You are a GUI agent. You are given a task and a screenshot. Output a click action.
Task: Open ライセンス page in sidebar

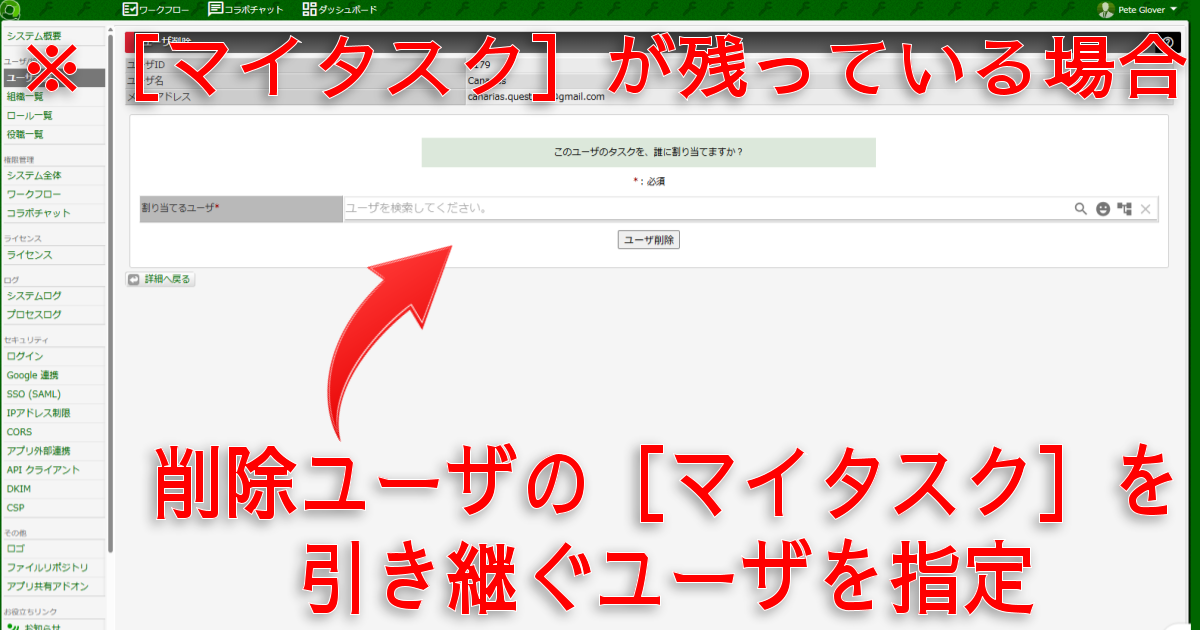point(53,256)
